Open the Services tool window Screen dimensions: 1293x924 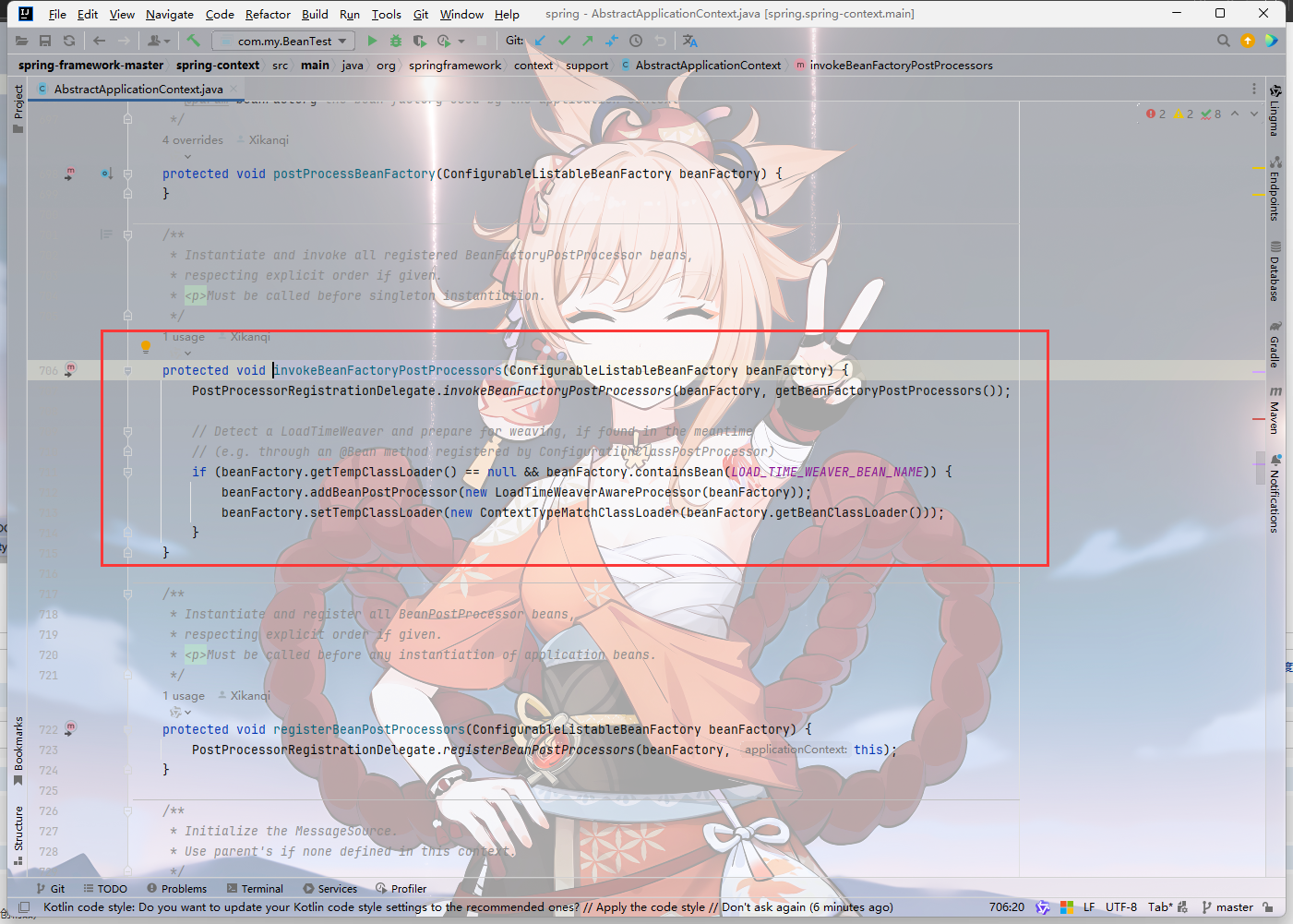pos(330,889)
